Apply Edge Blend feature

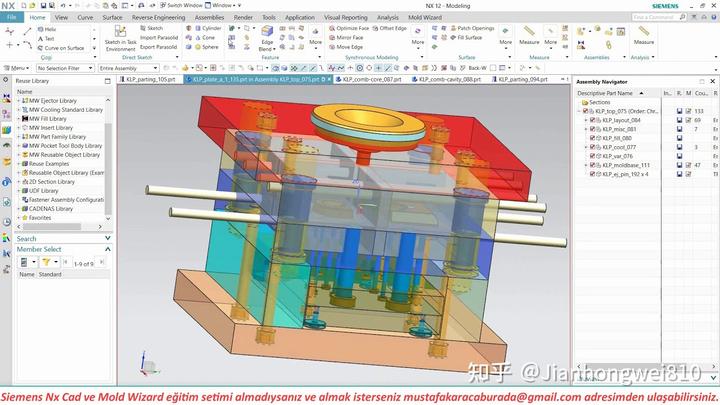(x=267, y=39)
